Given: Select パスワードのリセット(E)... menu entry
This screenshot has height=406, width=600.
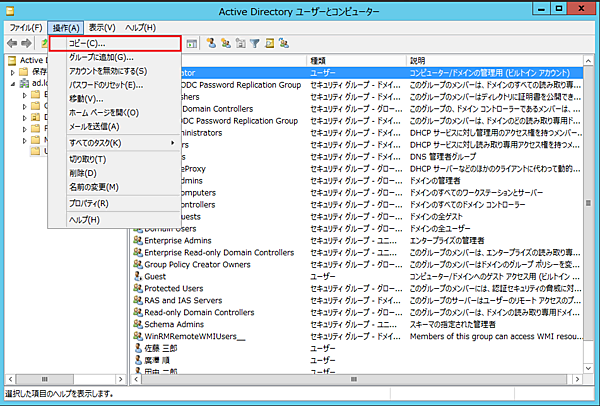Looking at the screenshot, I should [115, 85].
